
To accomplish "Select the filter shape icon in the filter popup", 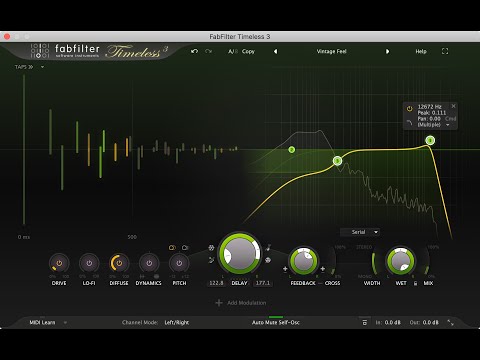I will click(x=409, y=123).
